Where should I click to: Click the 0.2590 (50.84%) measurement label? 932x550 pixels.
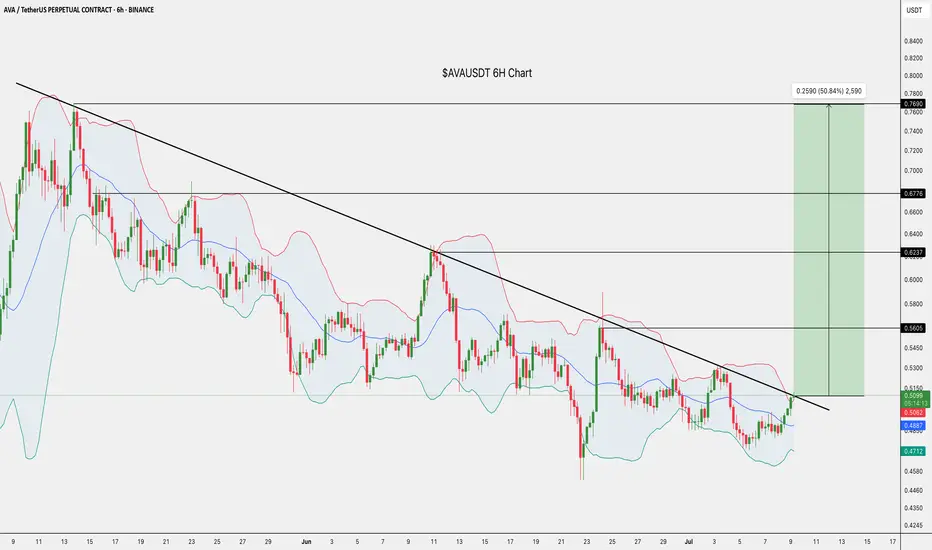point(829,91)
